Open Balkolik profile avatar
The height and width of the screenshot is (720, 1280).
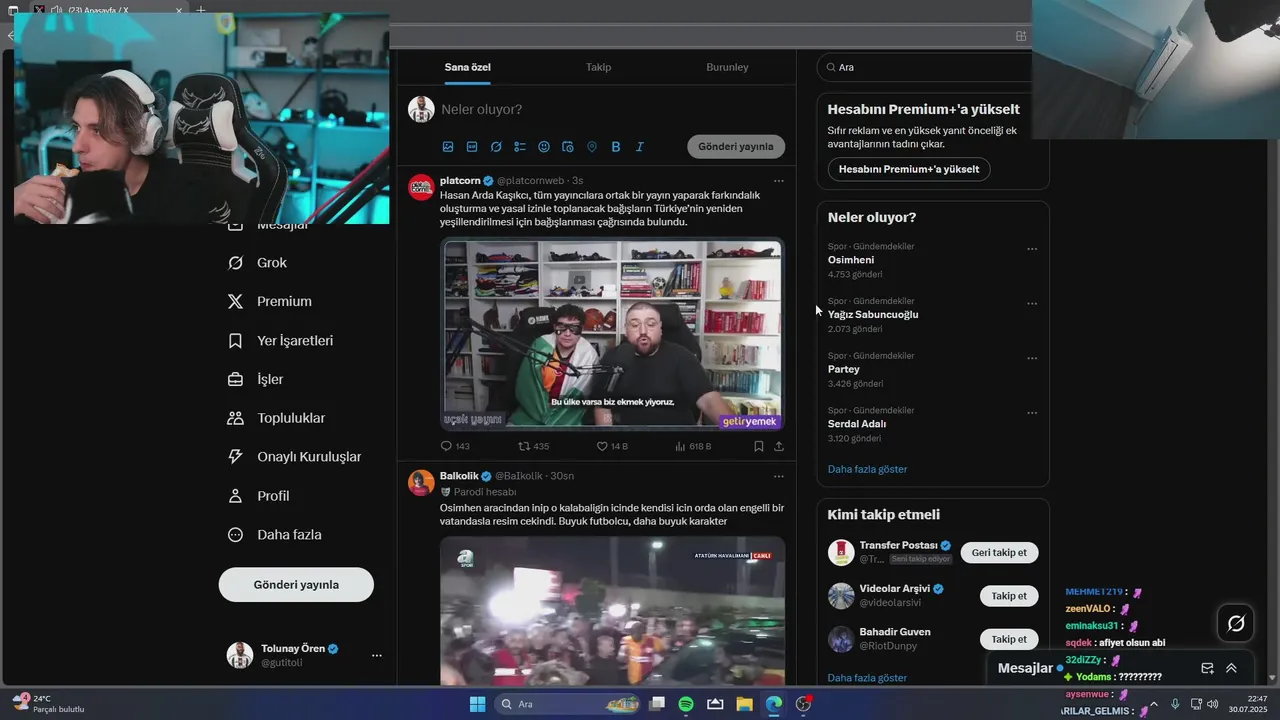tap(421, 482)
